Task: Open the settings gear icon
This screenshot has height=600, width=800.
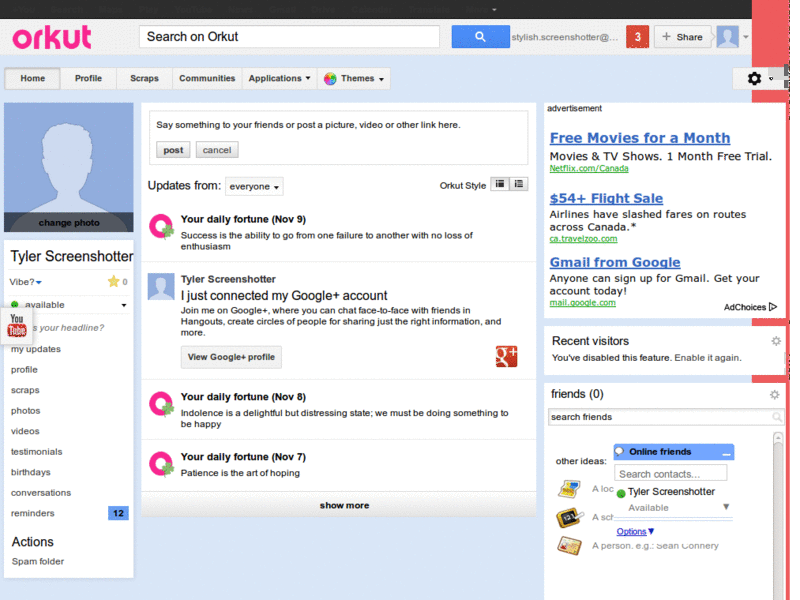Action: [754, 79]
